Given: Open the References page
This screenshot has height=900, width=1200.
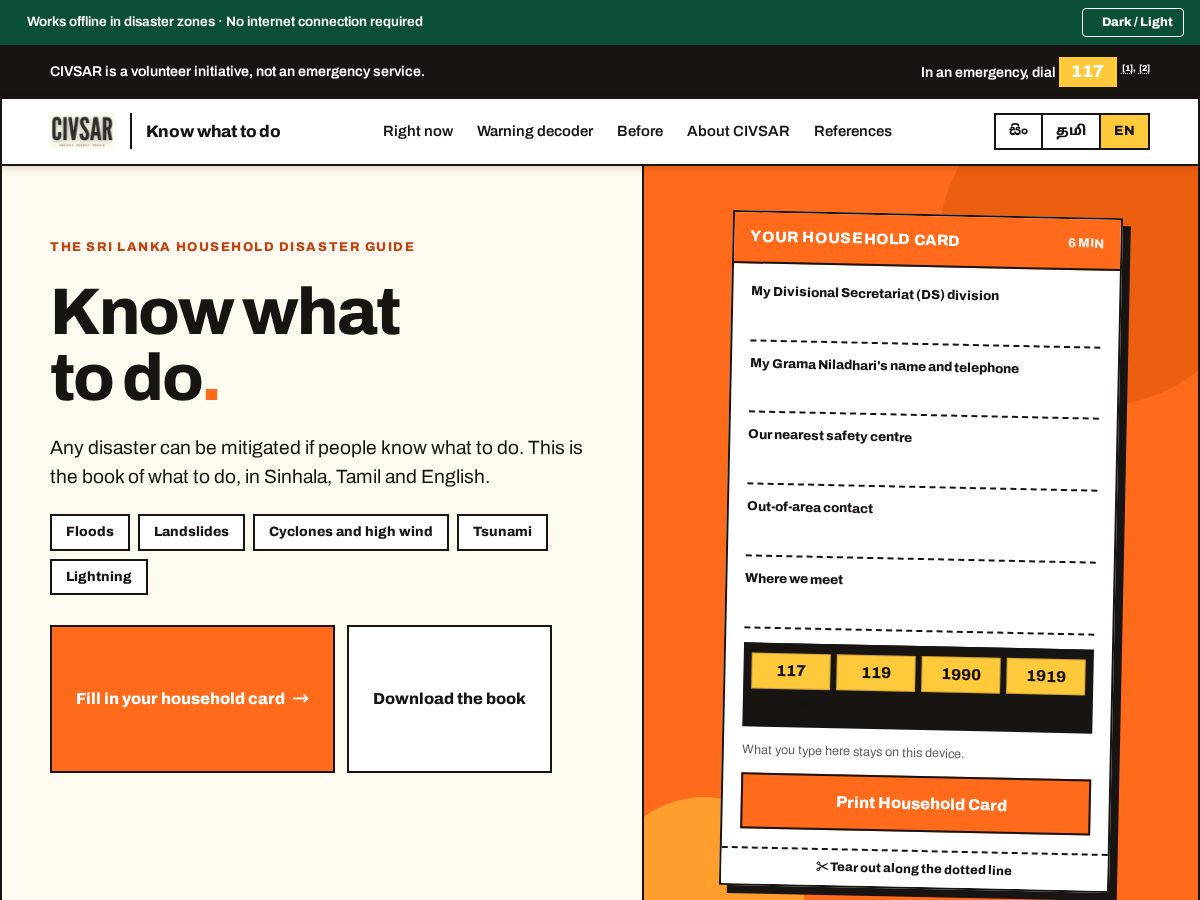Looking at the screenshot, I should tap(853, 131).
